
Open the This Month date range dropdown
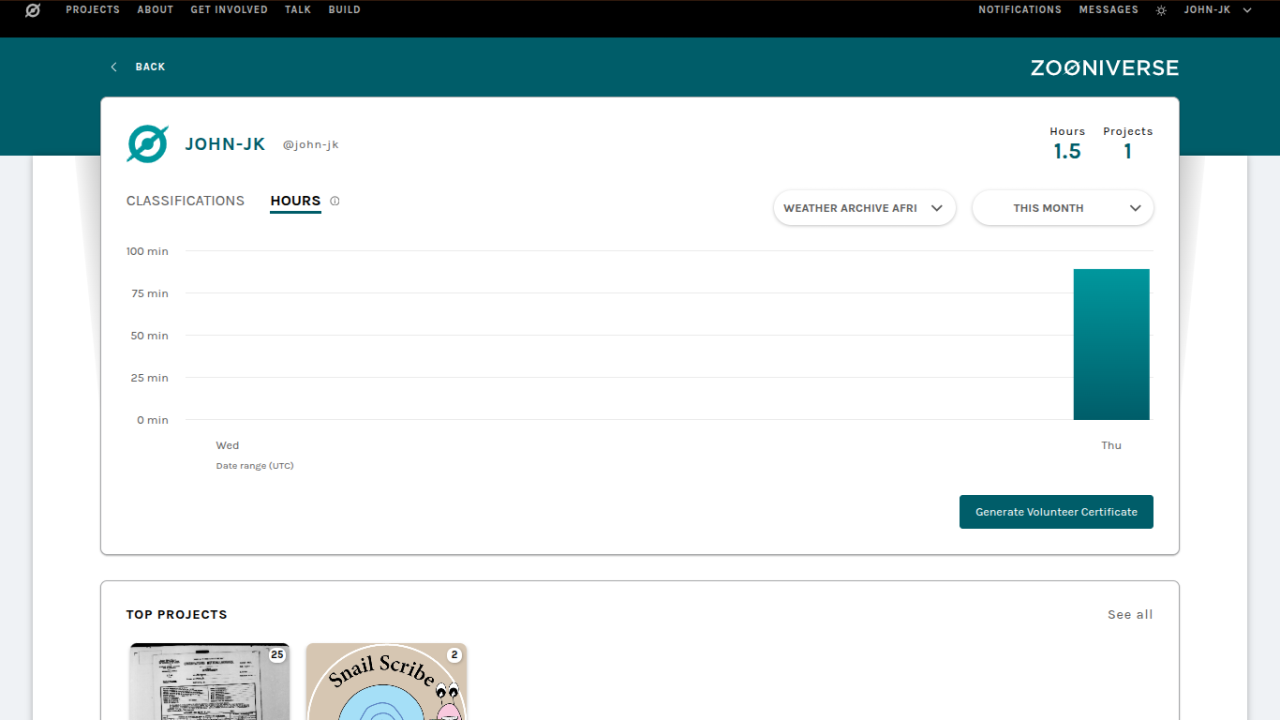[x=1063, y=208]
